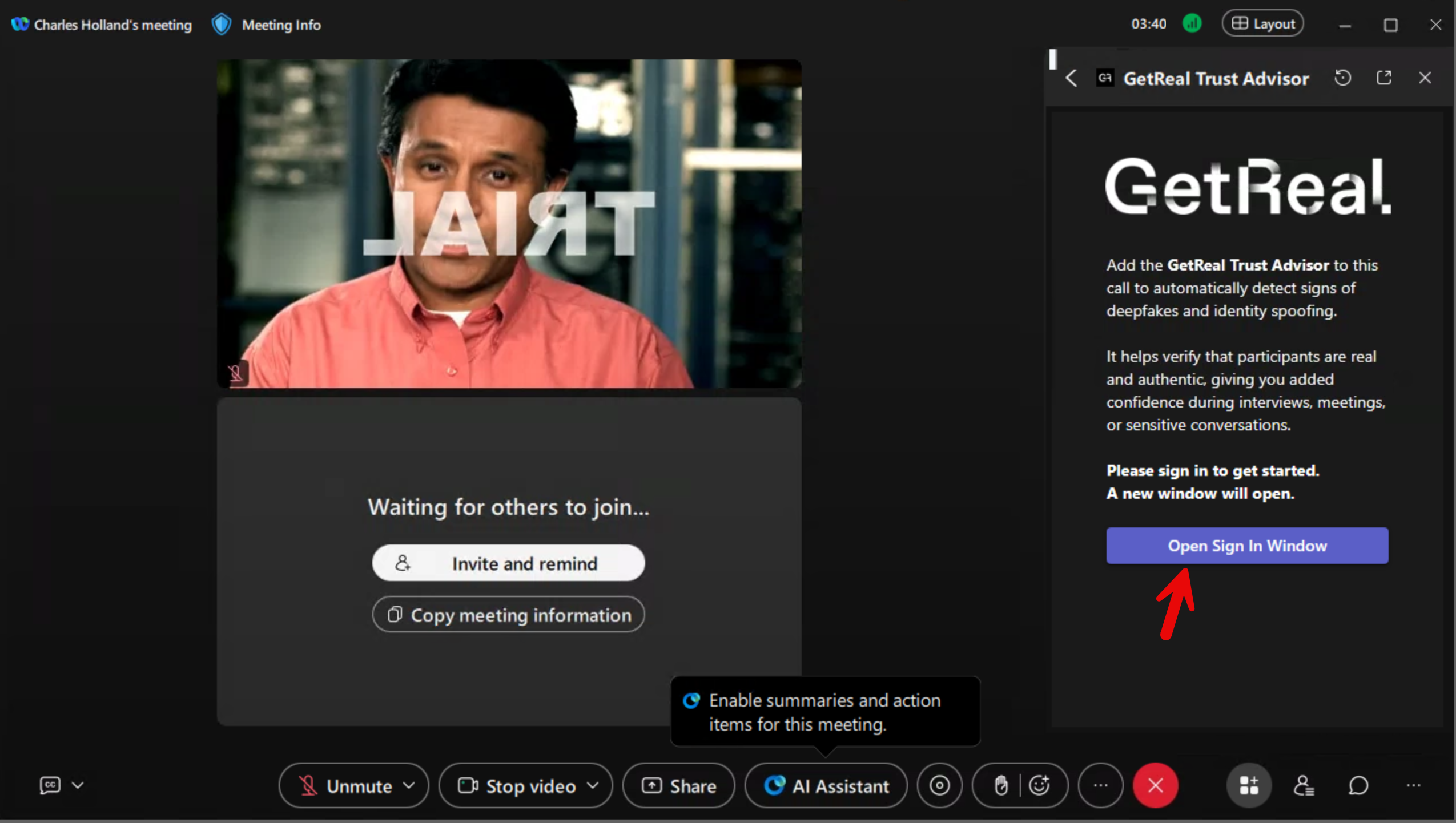Viewport: 1456px width, 823px height.
Task: Raise hand using the hand icon
Action: click(x=1000, y=786)
